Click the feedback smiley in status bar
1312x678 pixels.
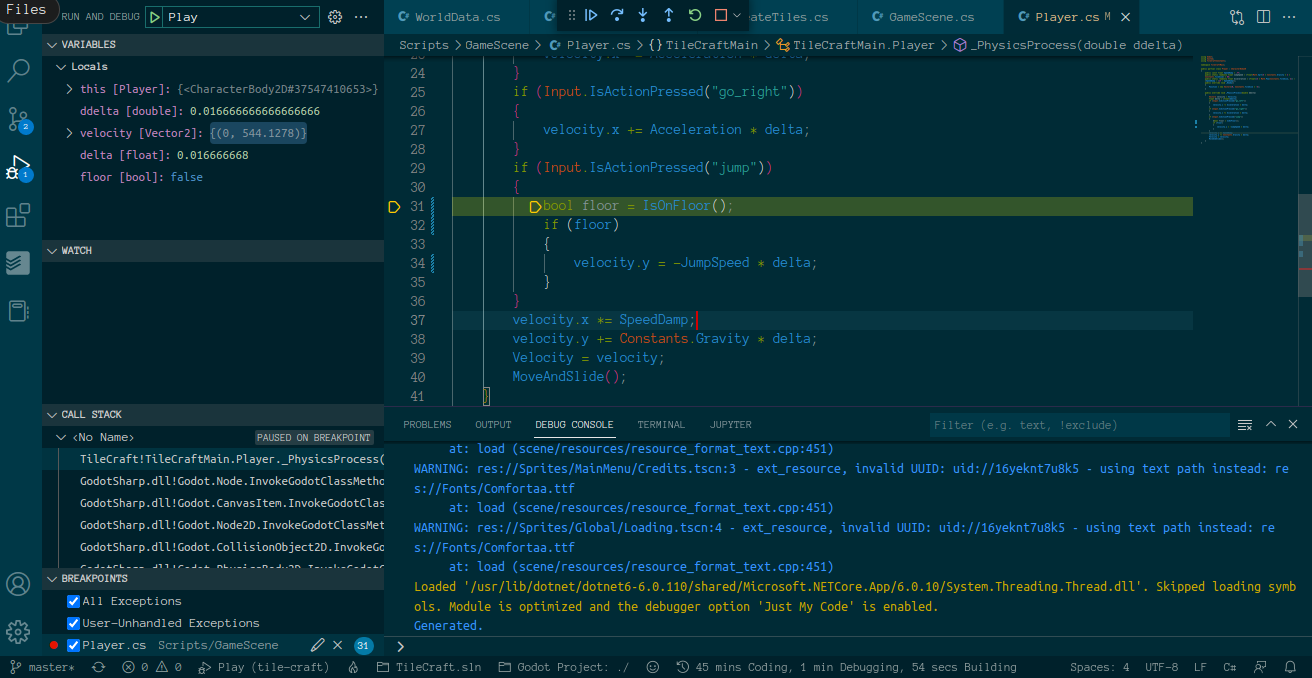click(653, 667)
